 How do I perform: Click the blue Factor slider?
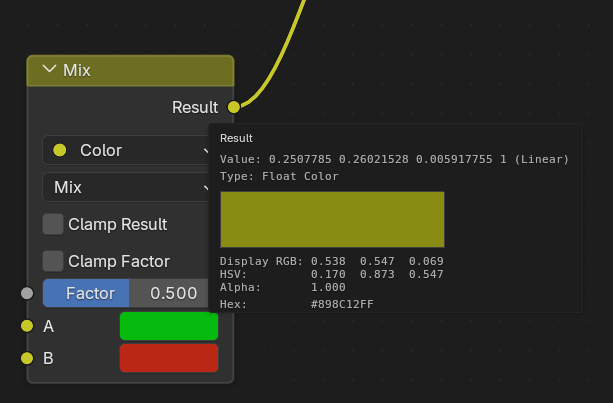click(87, 293)
